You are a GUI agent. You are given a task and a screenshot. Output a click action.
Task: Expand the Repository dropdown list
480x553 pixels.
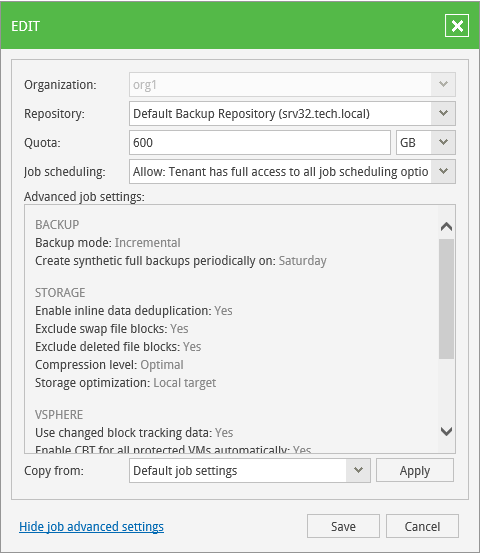[x=443, y=114]
